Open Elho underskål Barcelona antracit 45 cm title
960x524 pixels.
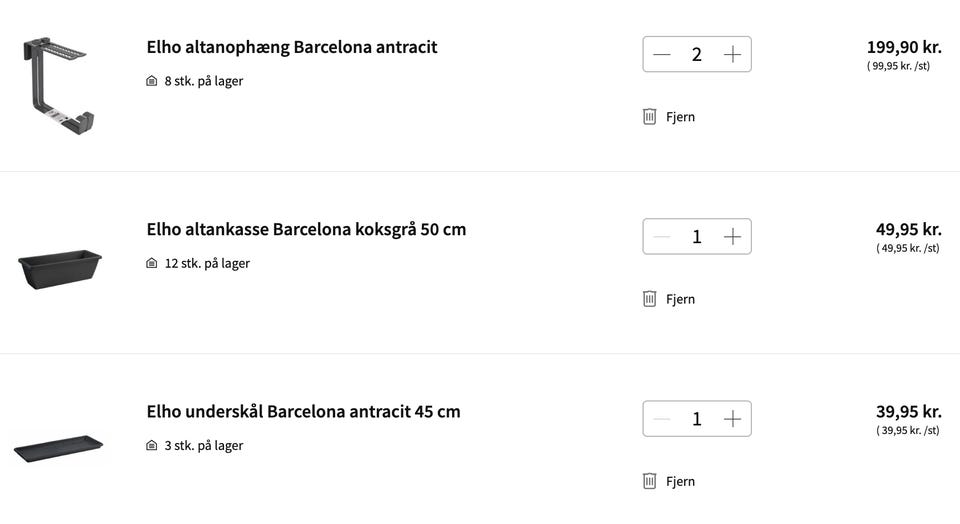(x=303, y=412)
